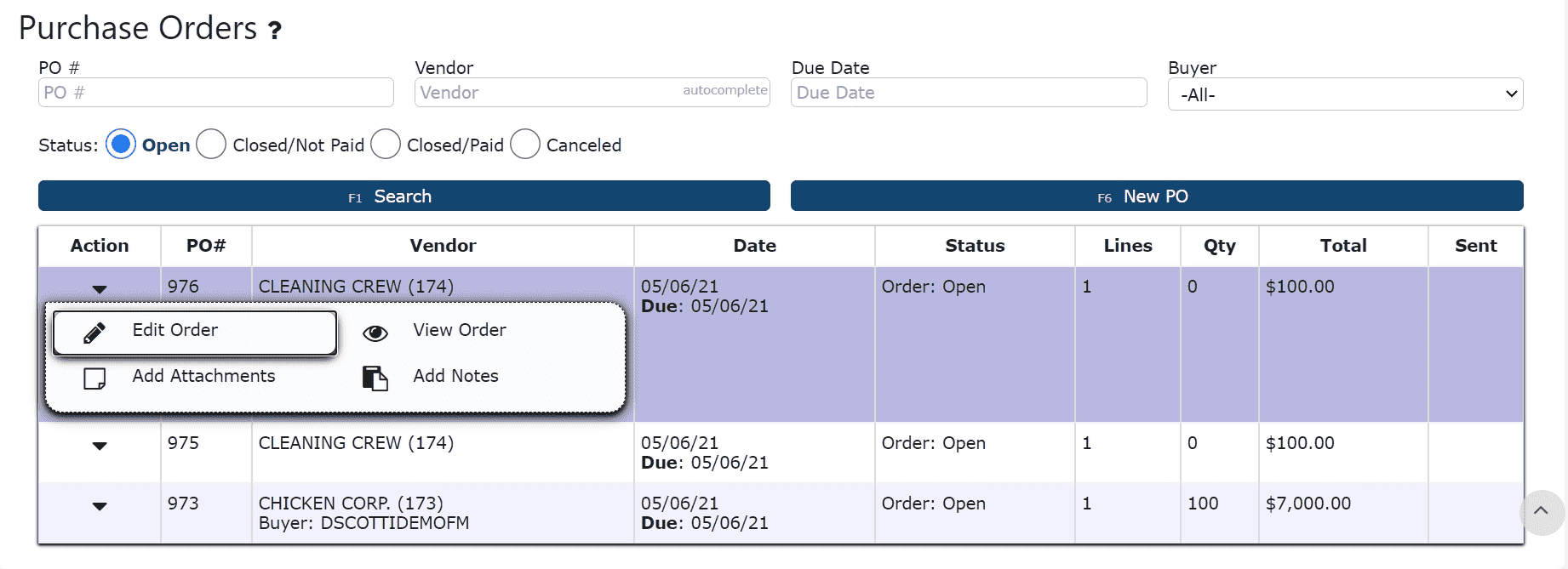Click the PO # input field
The height and width of the screenshot is (569, 1568).
pos(216,93)
